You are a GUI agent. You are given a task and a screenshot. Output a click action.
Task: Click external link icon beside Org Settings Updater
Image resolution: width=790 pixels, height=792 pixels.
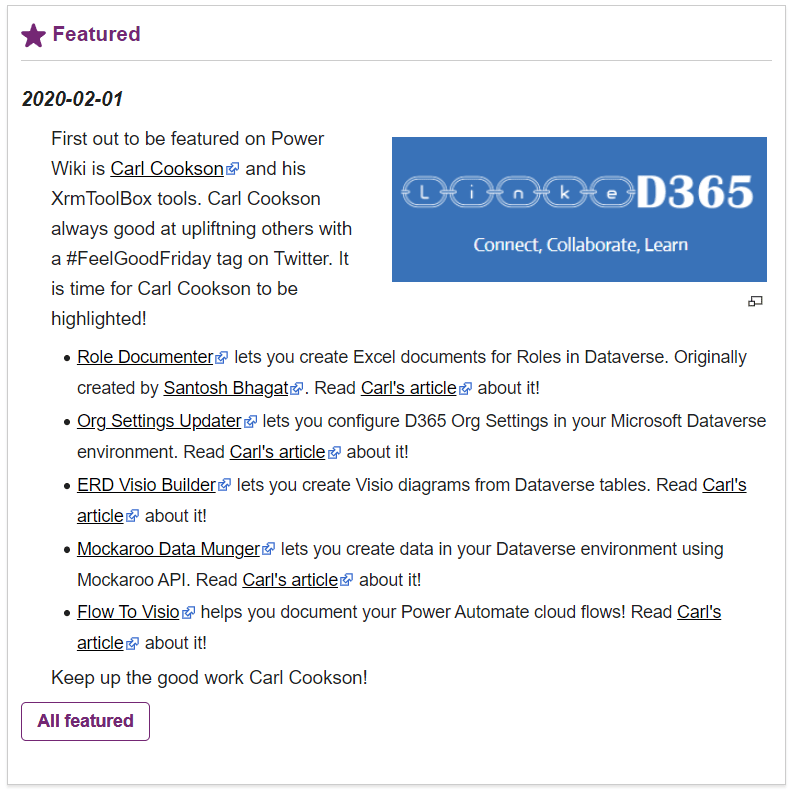(x=251, y=422)
